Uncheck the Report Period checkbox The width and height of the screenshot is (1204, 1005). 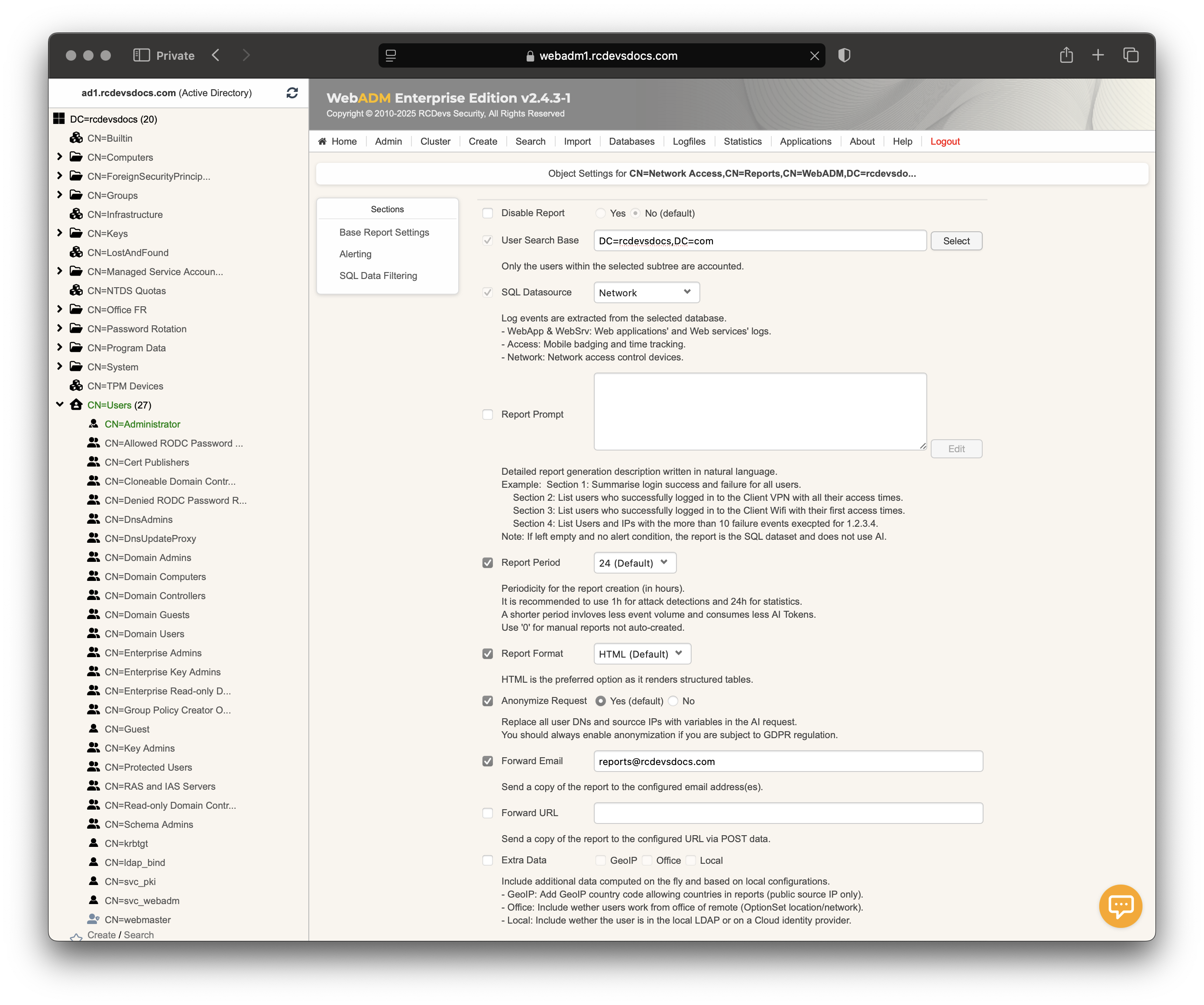click(x=487, y=563)
